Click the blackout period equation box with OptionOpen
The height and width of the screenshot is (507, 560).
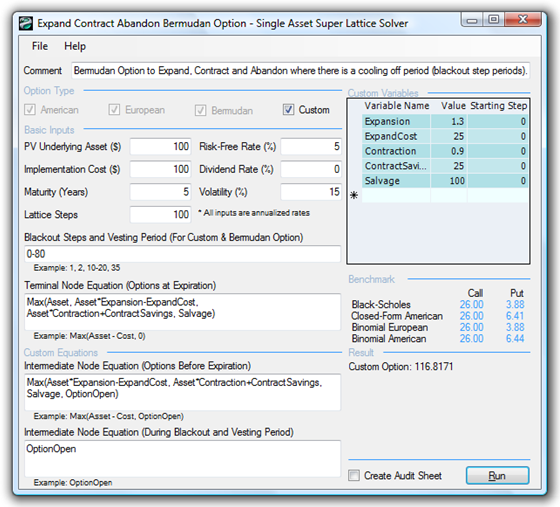[x=182, y=459]
